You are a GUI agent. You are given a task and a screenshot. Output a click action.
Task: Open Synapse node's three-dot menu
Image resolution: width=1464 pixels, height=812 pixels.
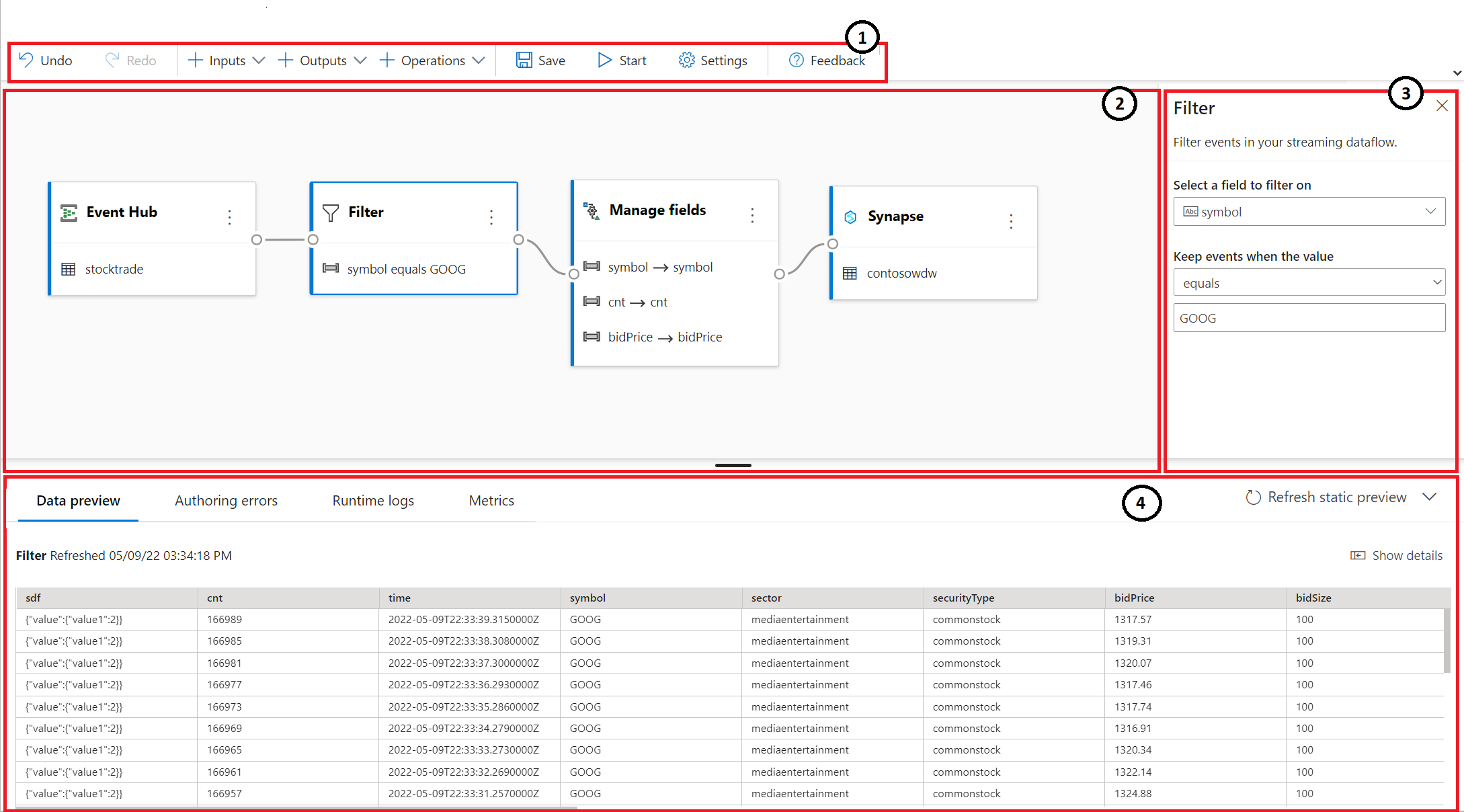tap(1011, 221)
